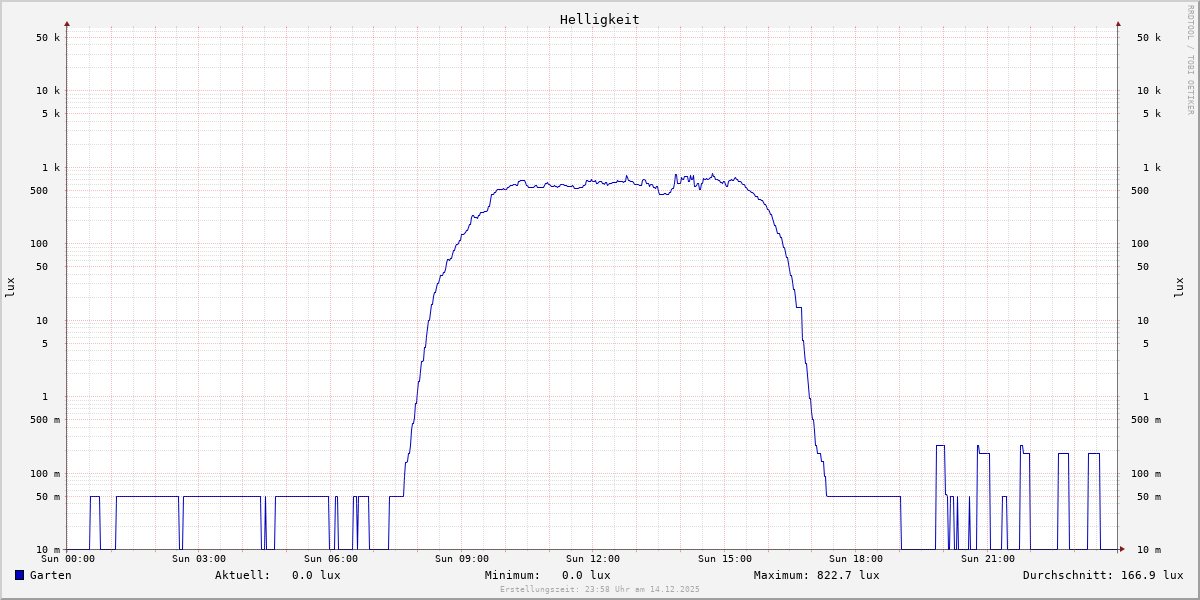Click the Aktuell 0.0 lux value
Image resolution: width=1200 pixels, height=600 pixels.
tap(316, 575)
